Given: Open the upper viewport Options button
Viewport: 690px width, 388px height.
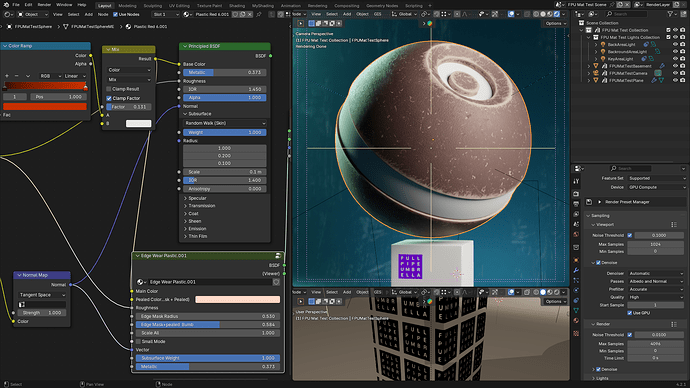Looking at the screenshot, I should pyautogui.click(x=554, y=23).
